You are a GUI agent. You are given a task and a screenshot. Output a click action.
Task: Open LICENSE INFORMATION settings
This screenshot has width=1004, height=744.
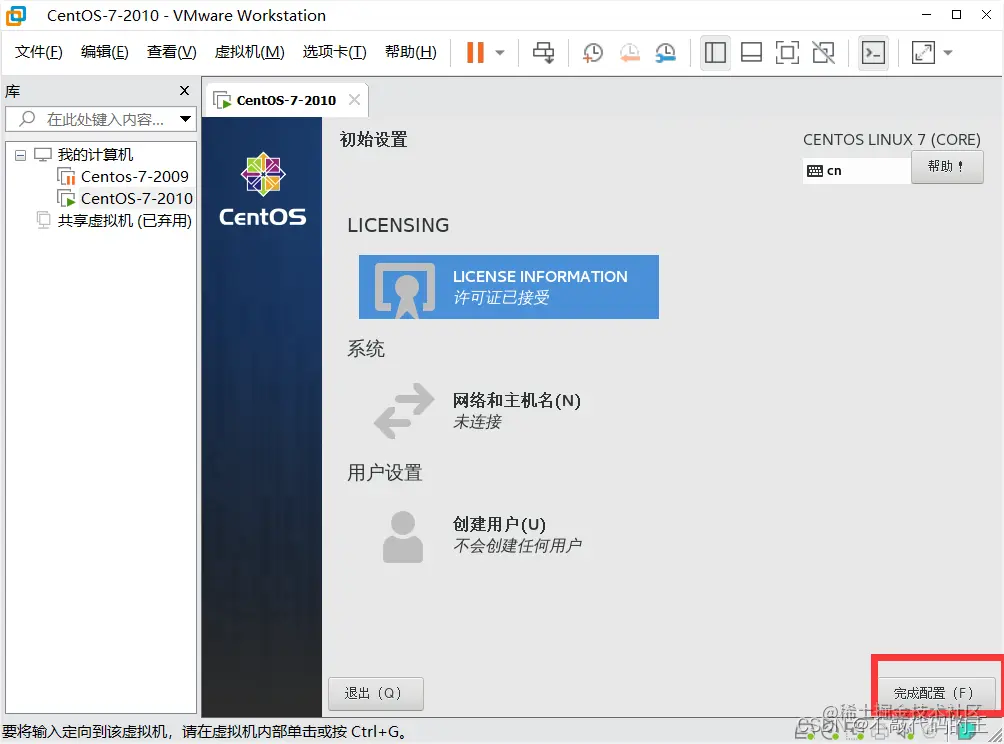pyautogui.click(x=508, y=287)
